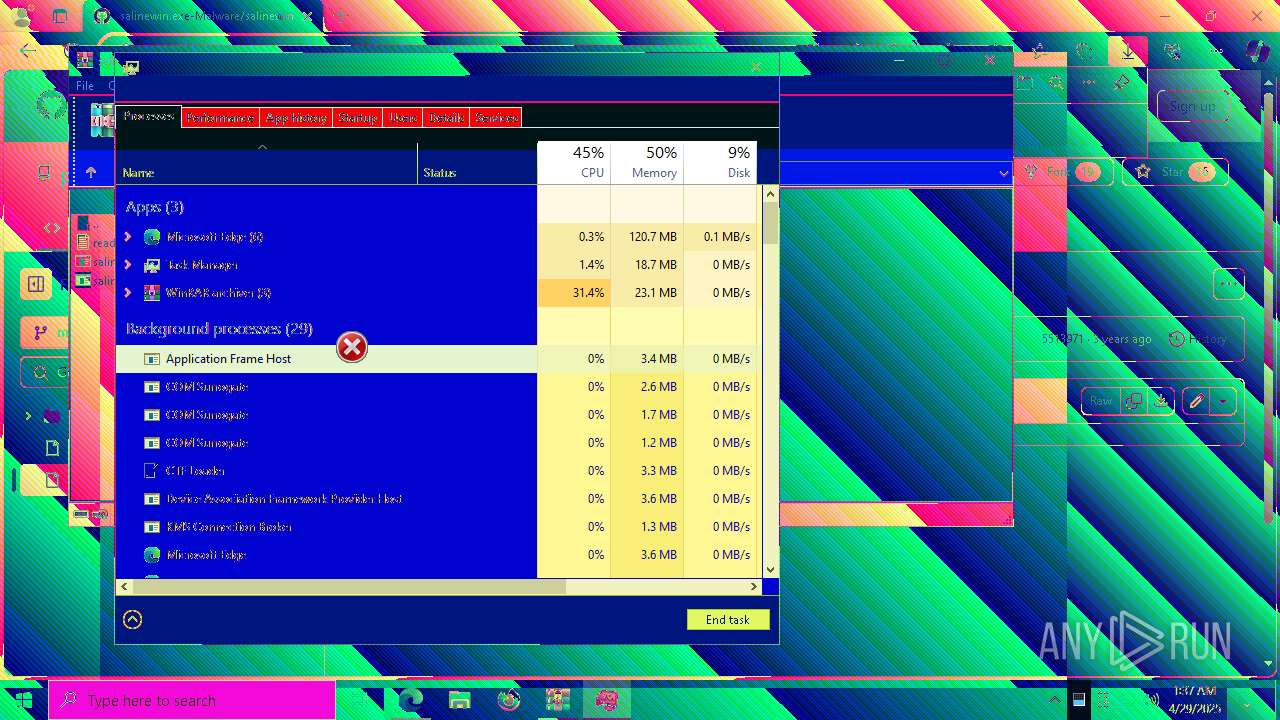Click WinRAR up one level arrow
The image size is (1280, 720).
point(91,173)
